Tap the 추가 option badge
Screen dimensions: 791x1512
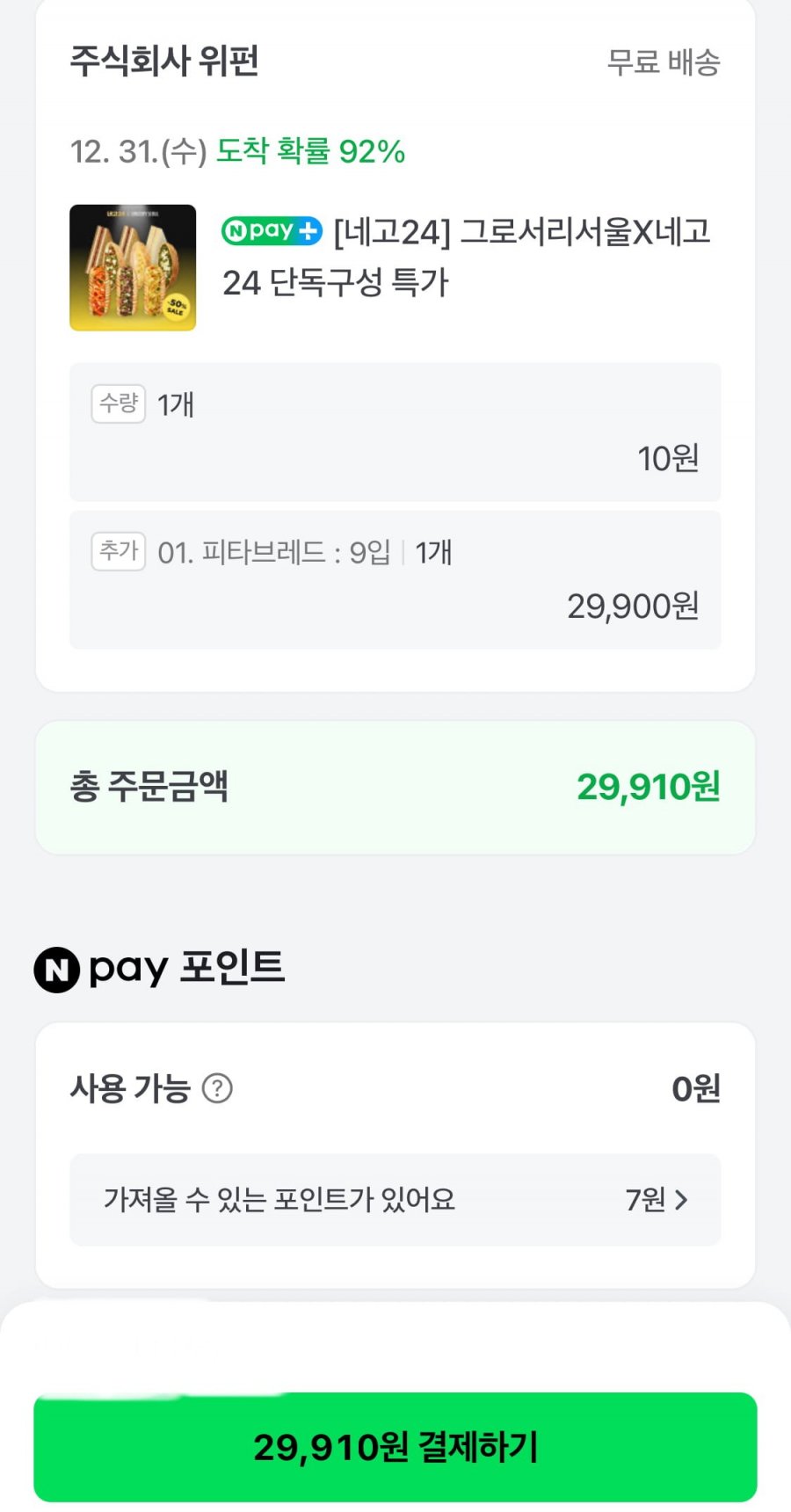[x=119, y=551]
